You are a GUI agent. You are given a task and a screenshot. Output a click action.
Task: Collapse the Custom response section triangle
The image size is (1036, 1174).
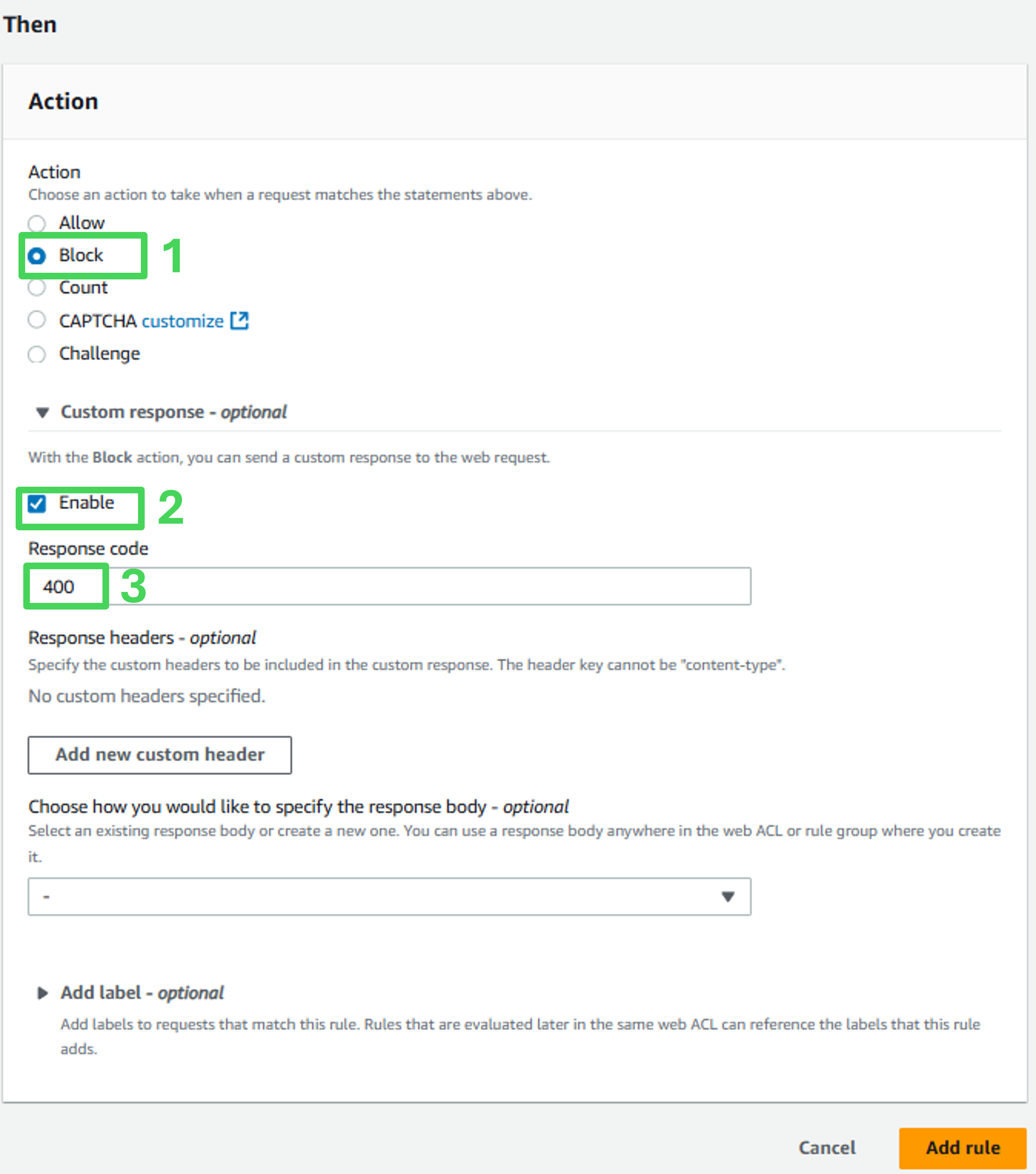pos(42,412)
